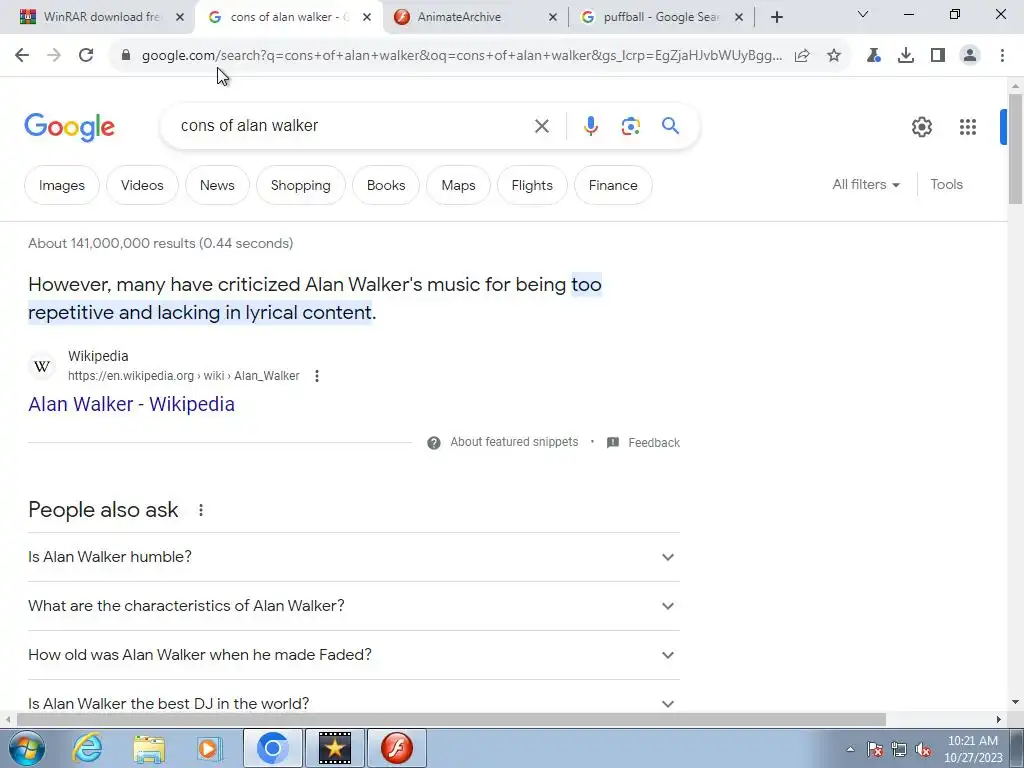The width and height of the screenshot is (1024, 768).
Task: Click the horizontal scrollbar thumb
Action: point(451,720)
